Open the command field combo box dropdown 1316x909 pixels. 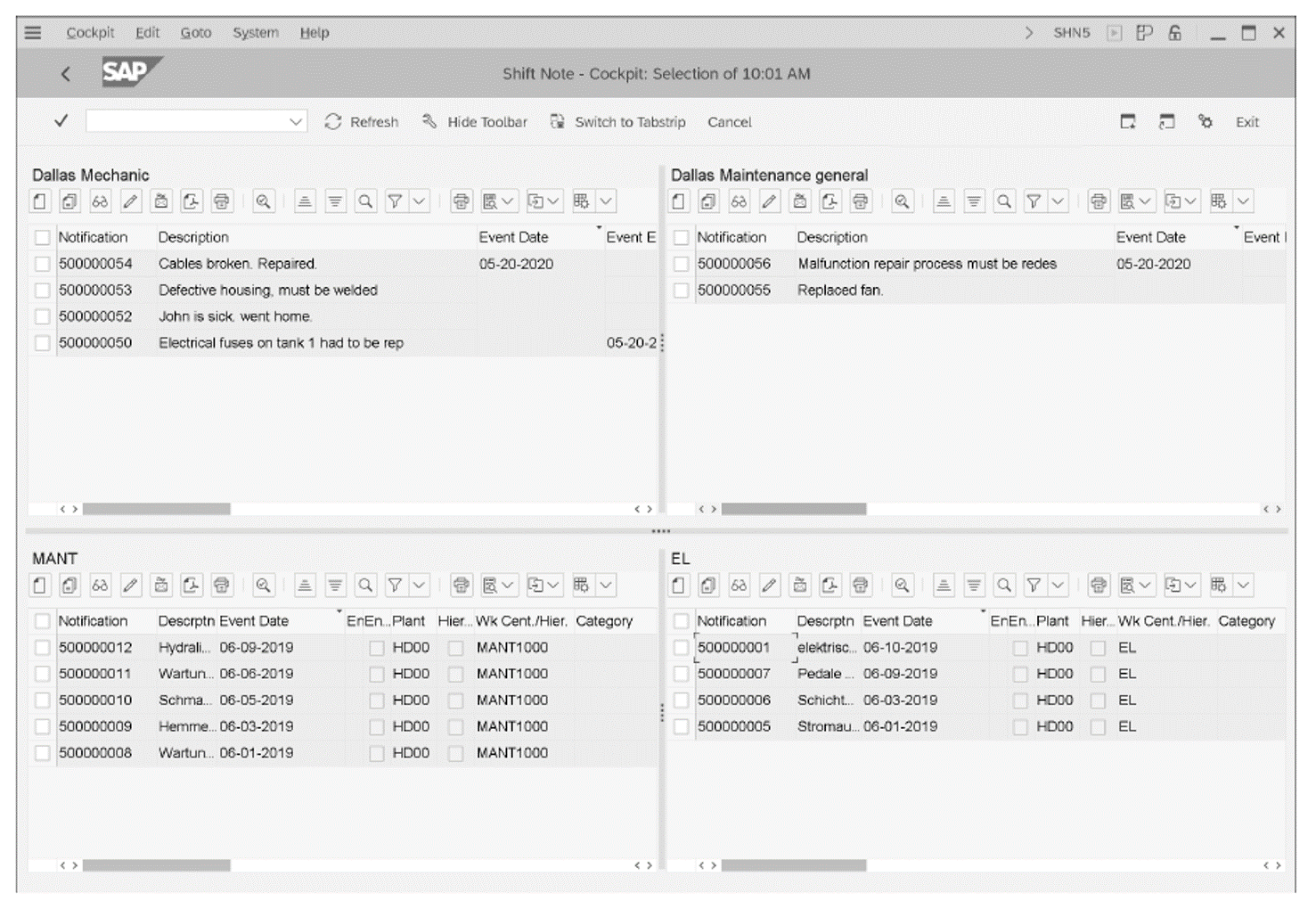click(x=295, y=122)
